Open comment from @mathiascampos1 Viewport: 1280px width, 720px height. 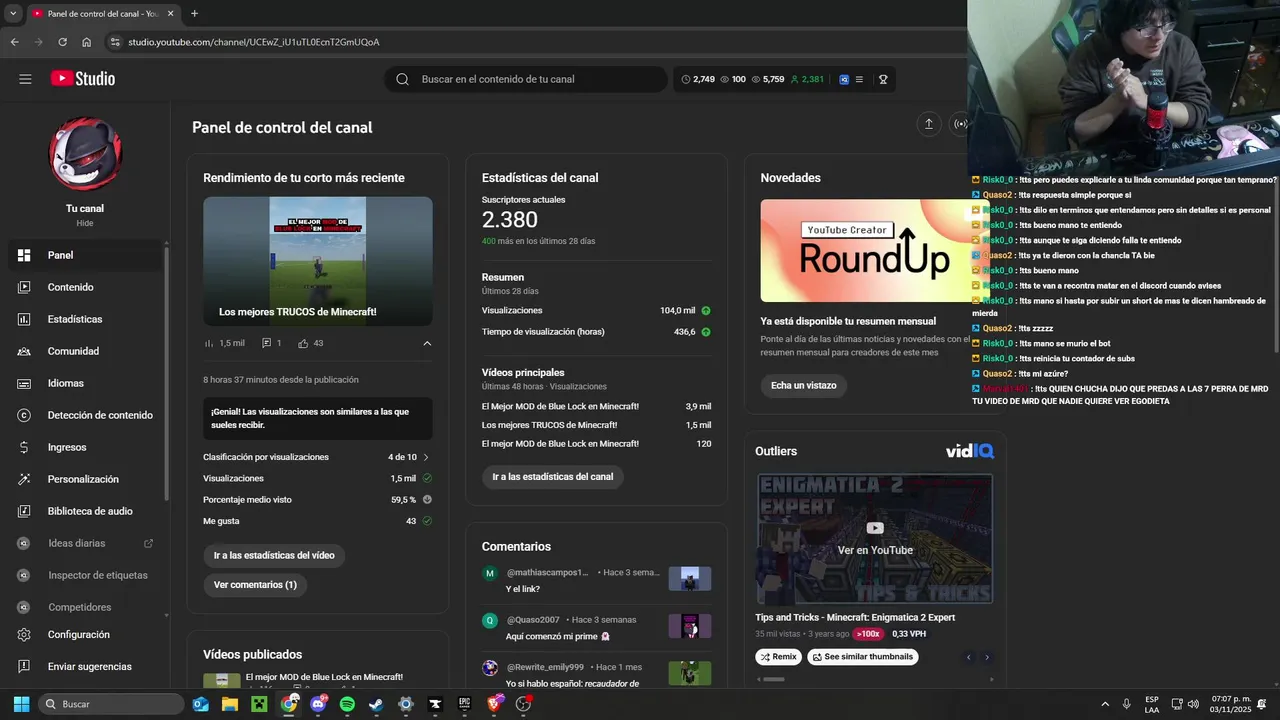pyautogui.click(x=597, y=580)
